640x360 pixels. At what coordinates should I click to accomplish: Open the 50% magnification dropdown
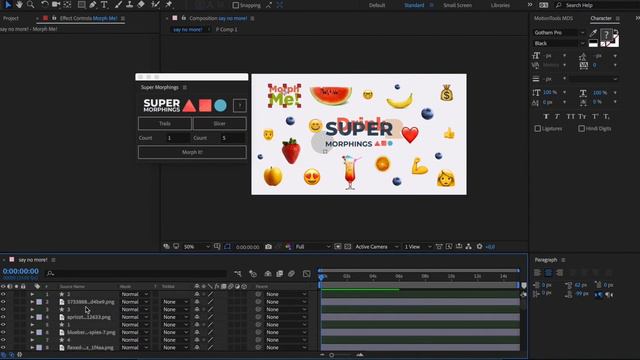click(197, 247)
